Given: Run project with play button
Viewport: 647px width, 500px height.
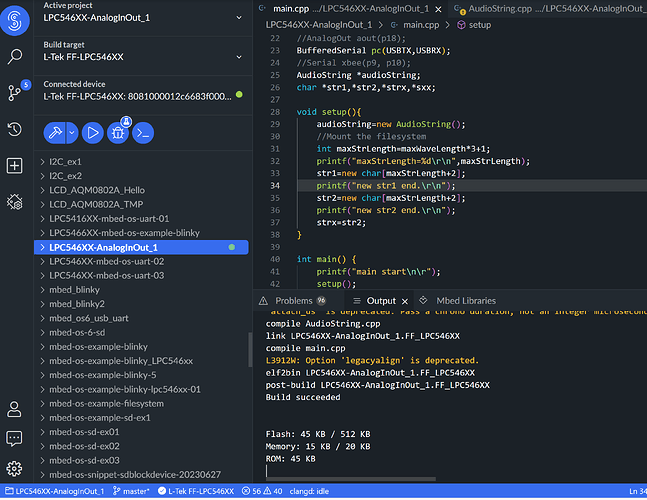Looking at the screenshot, I should tap(92, 133).
